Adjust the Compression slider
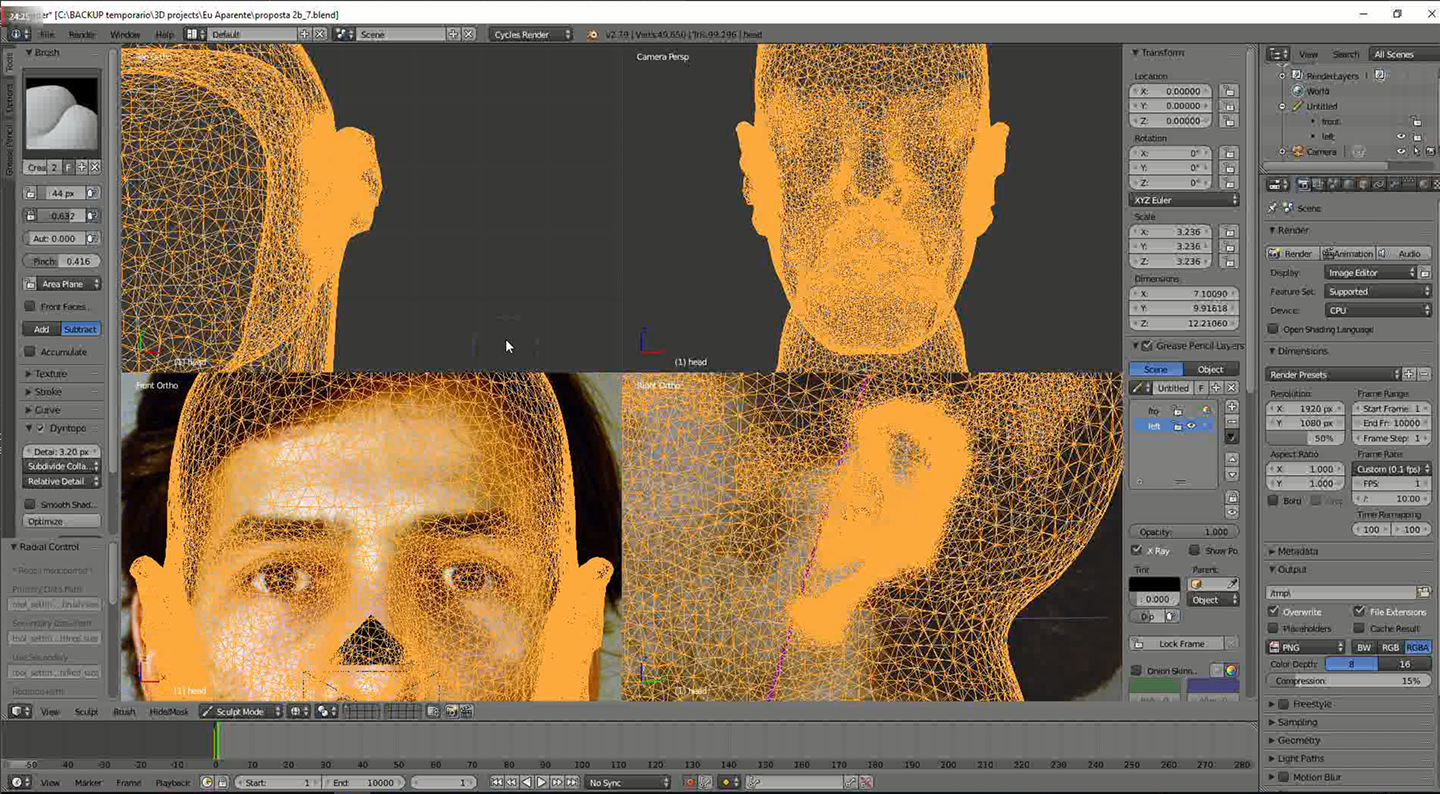Viewport: 1440px width, 794px height. coord(1346,681)
